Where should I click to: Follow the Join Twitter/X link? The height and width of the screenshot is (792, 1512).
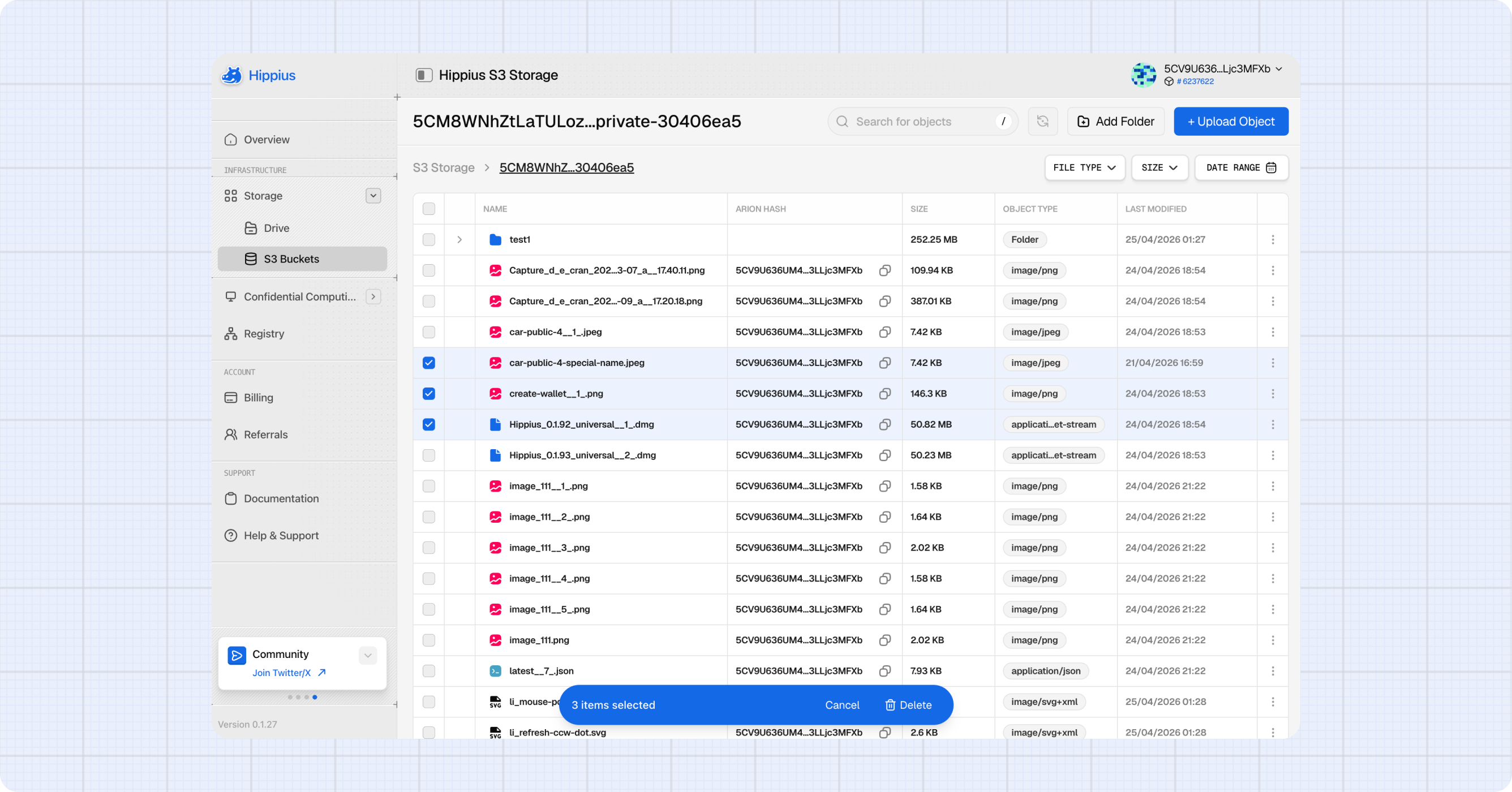[289, 673]
